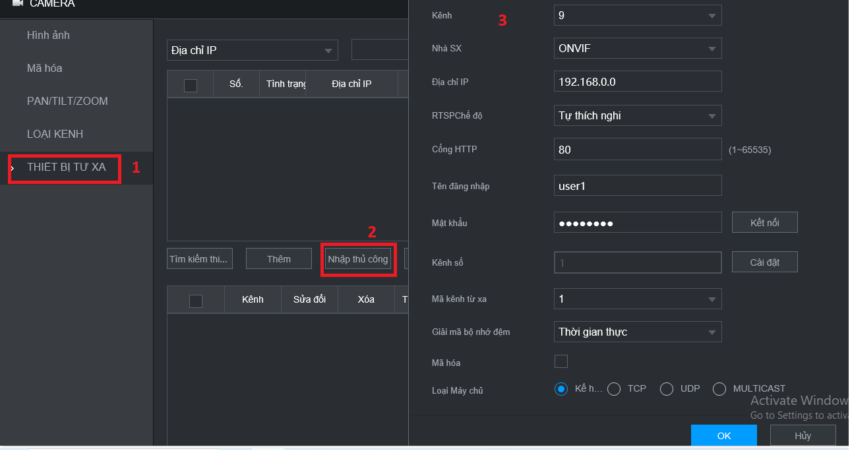The height and width of the screenshot is (451, 850).
Task: Open Giải mã bộ nhớ đệm dropdown Thời gian thực
Action: tap(638, 332)
